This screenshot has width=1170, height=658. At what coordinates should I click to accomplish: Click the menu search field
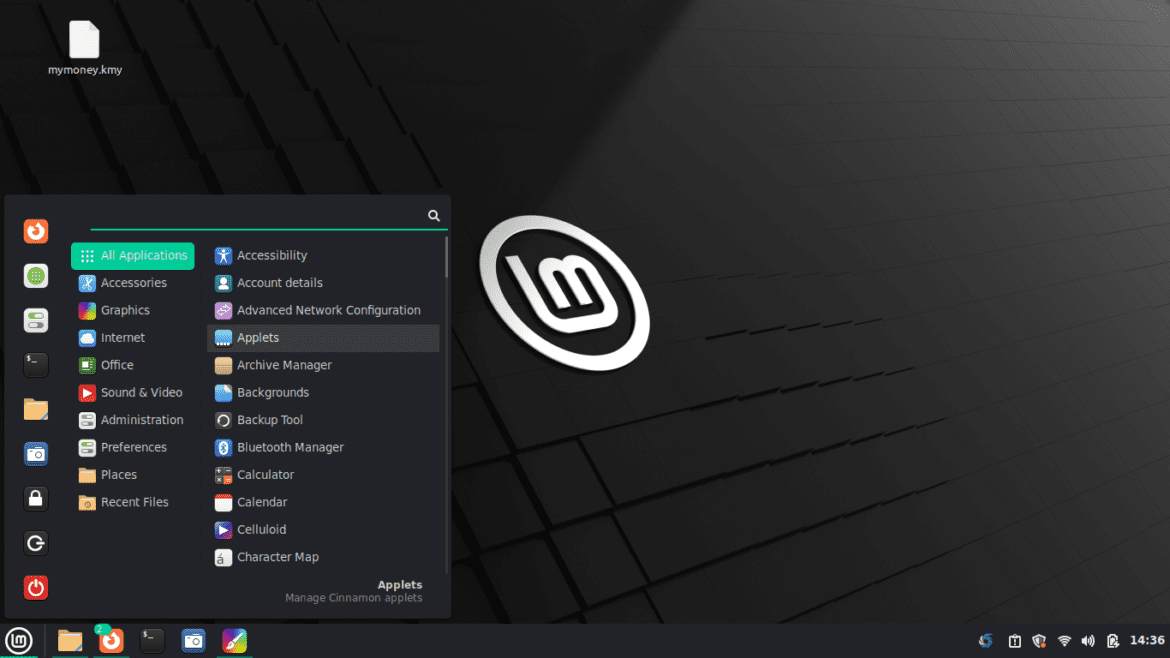(x=260, y=214)
